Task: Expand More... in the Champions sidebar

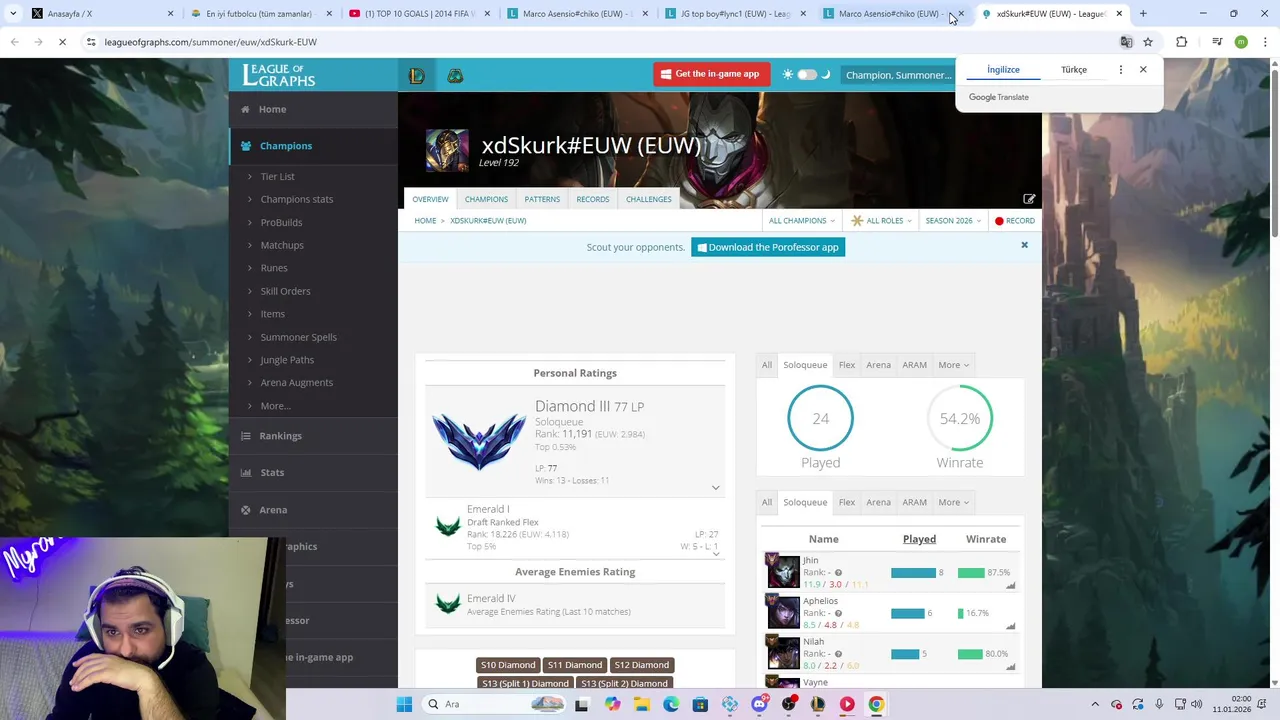Action: [x=275, y=406]
